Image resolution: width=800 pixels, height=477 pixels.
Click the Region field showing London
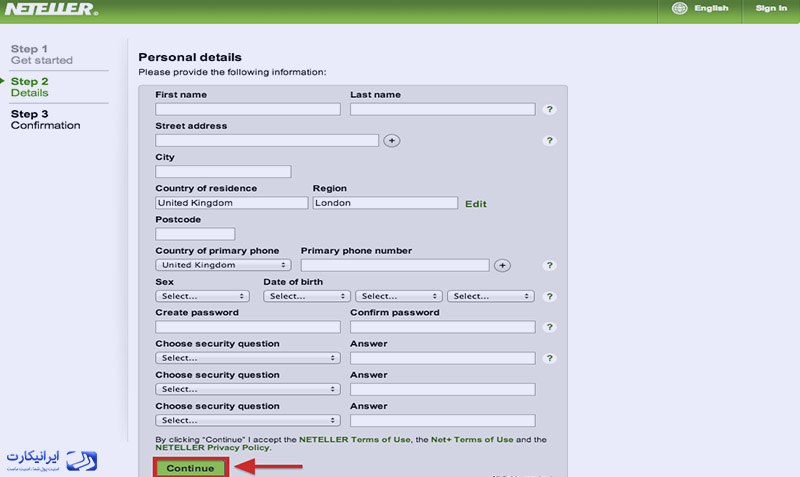pos(385,203)
